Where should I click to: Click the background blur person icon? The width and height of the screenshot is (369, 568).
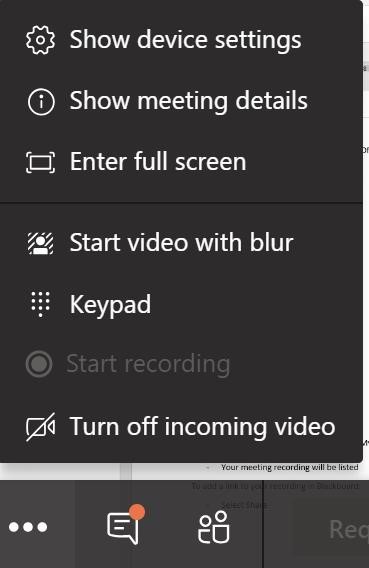click(41, 243)
